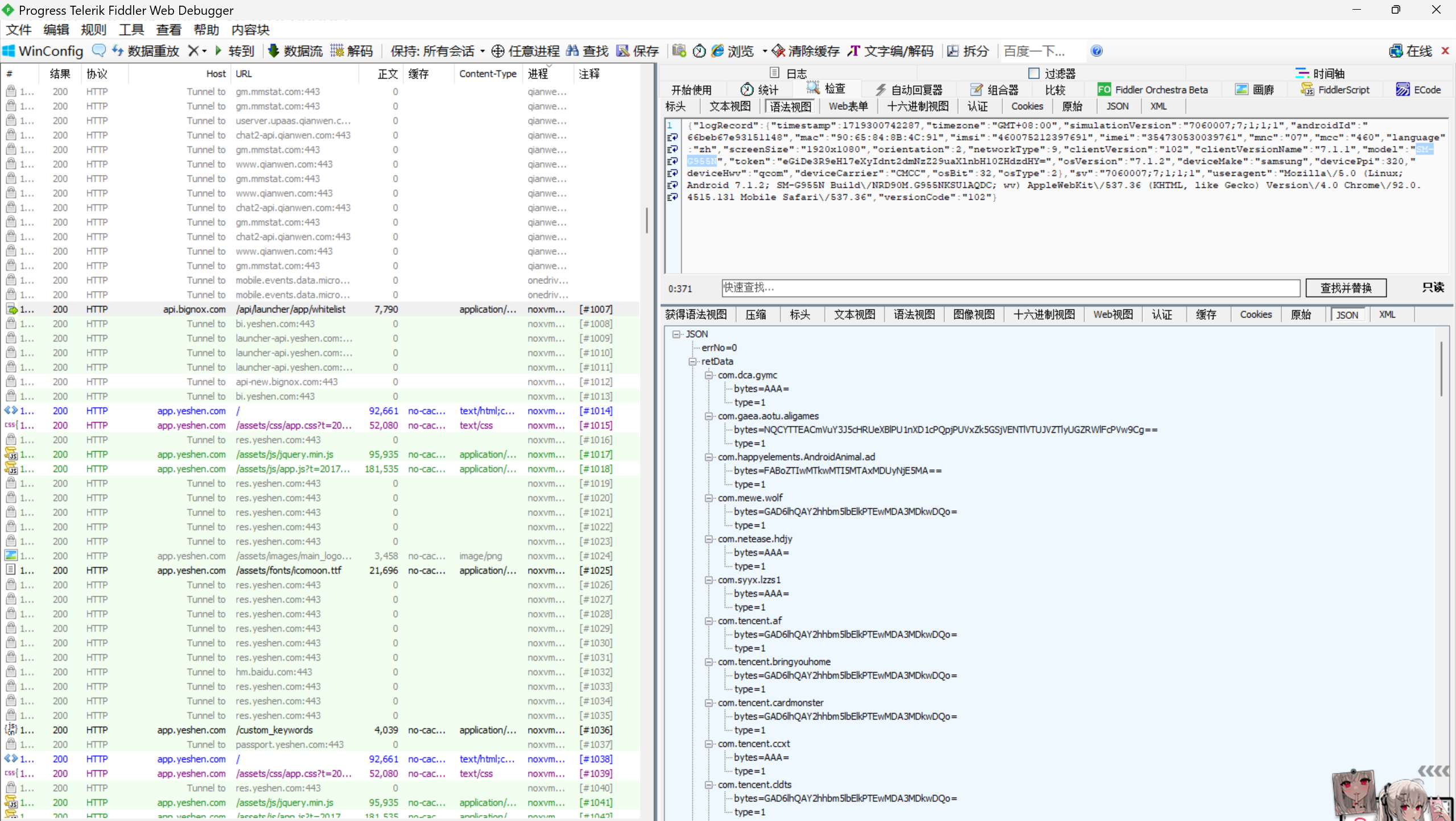Click the 查找并替换 button
The width and height of the screenshot is (1456, 821).
click(1345, 288)
